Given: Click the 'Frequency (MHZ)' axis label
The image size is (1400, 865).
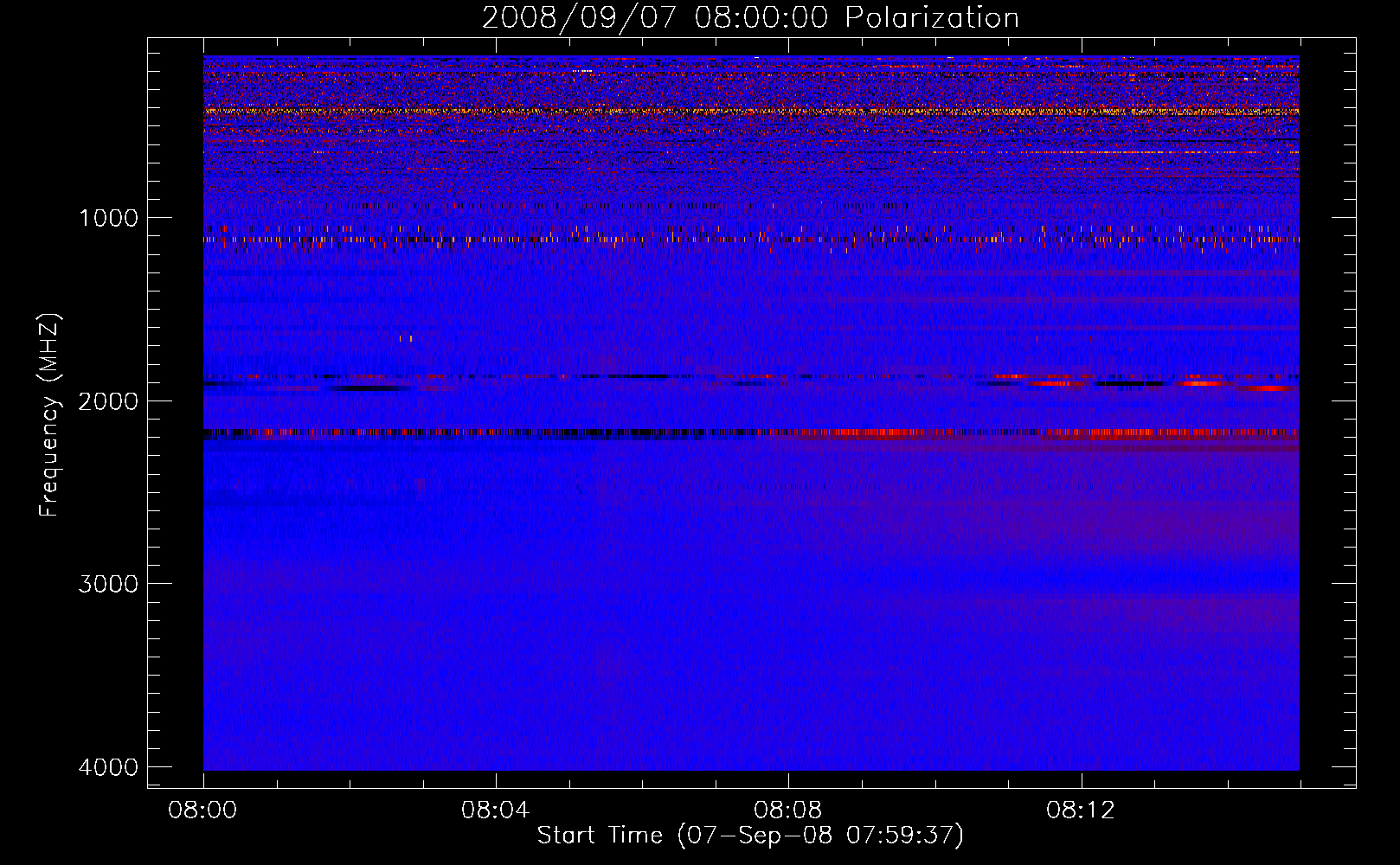Looking at the screenshot, I should 50,415.
